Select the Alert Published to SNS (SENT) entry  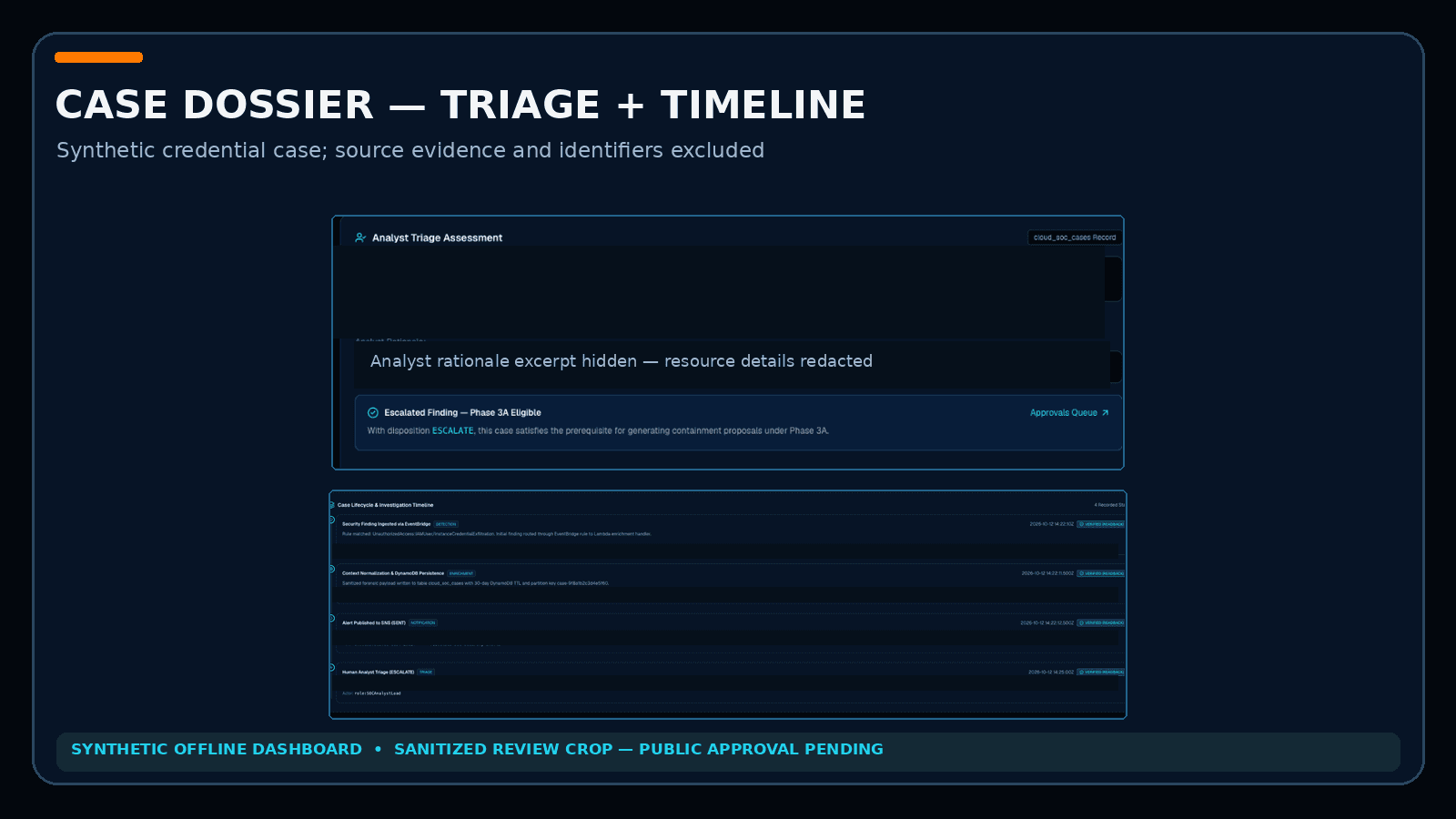click(x=374, y=623)
